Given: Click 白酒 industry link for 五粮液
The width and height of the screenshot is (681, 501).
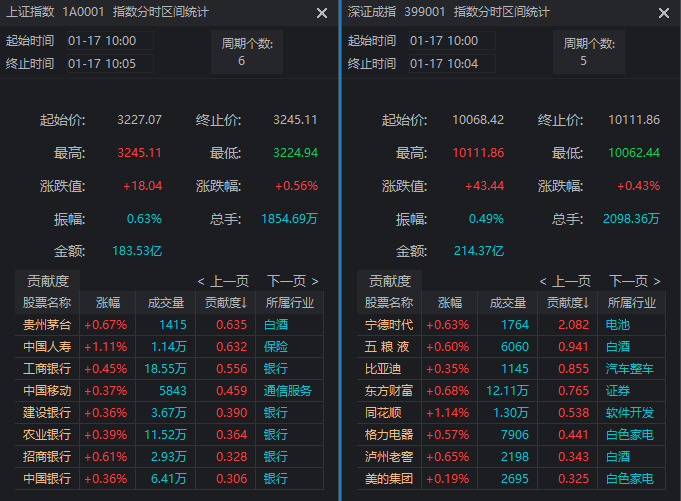Looking at the screenshot, I should point(617,346).
